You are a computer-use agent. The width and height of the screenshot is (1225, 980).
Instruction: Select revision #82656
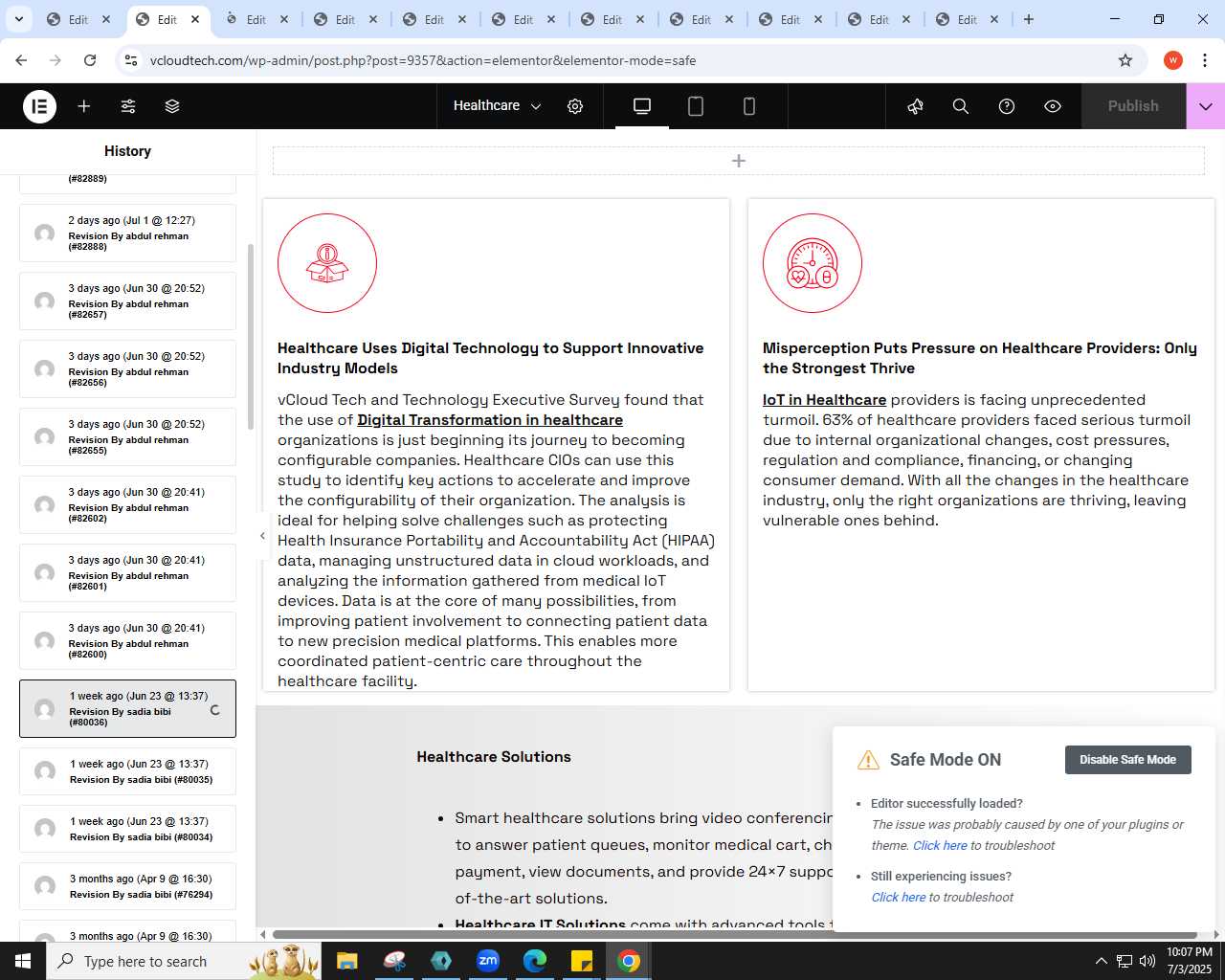point(127,368)
